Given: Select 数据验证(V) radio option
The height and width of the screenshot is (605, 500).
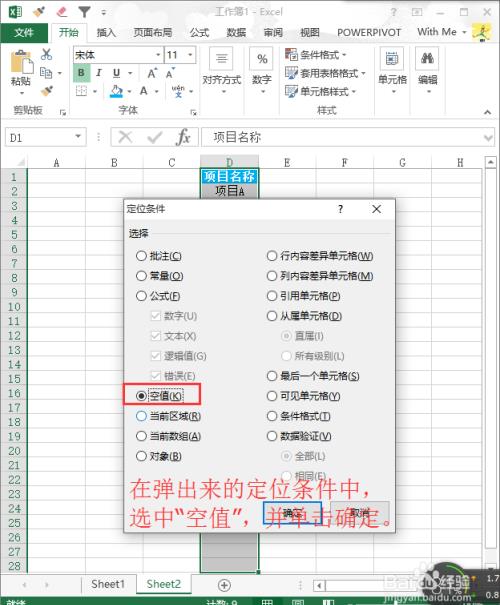Looking at the screenshot, I should pyautogui.click(x=299, y=436).
